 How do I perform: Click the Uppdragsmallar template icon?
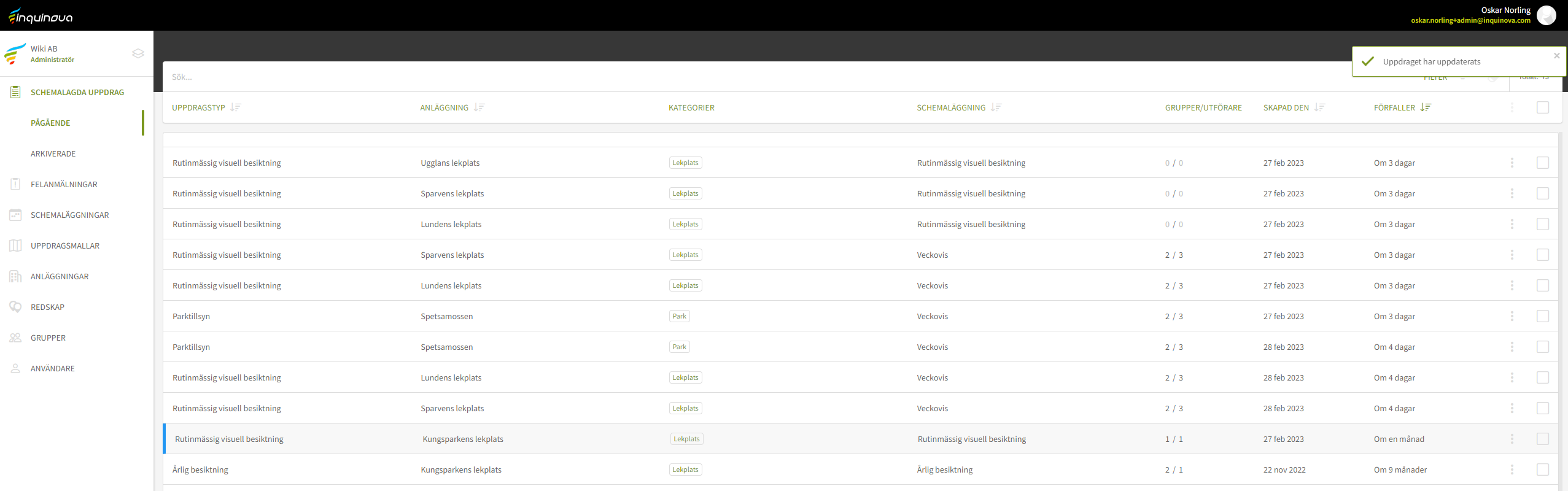pyautogui.click(x=15, y=245)
